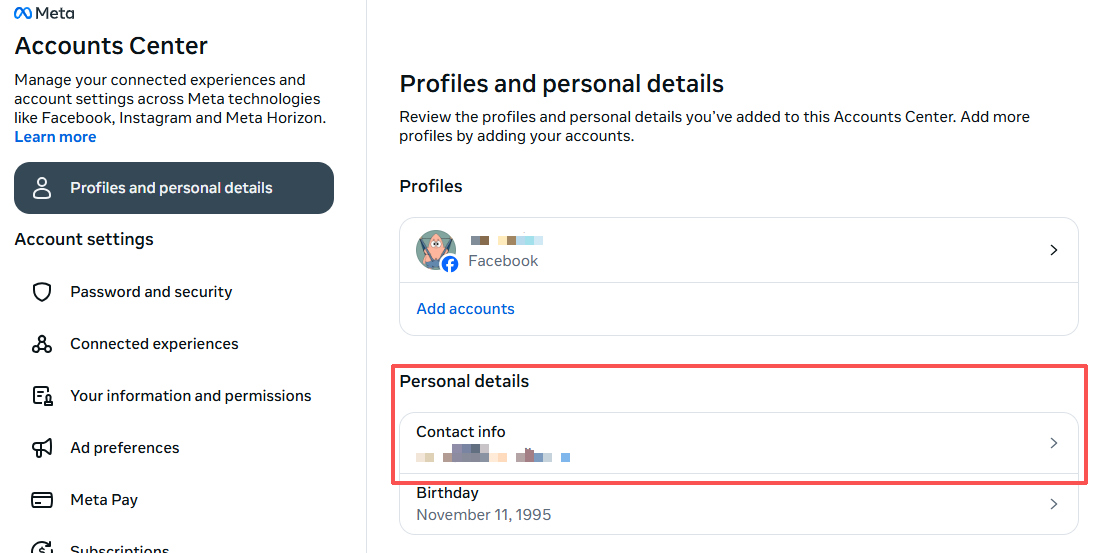Open the Learn more link
The height and width of the screenshot is (553, 1104).
tap(55, 137)
